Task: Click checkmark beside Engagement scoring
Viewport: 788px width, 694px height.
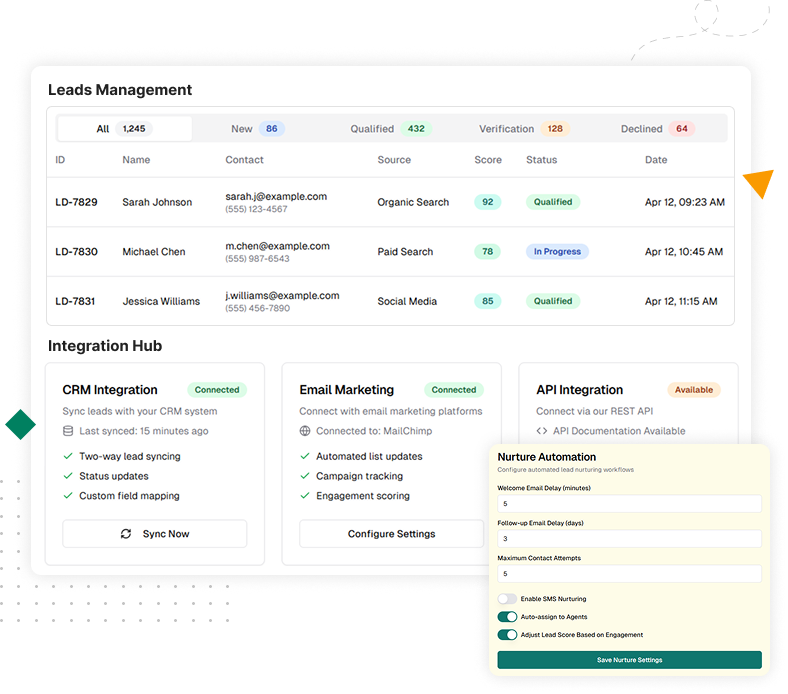Action: (x=305, y=497)
